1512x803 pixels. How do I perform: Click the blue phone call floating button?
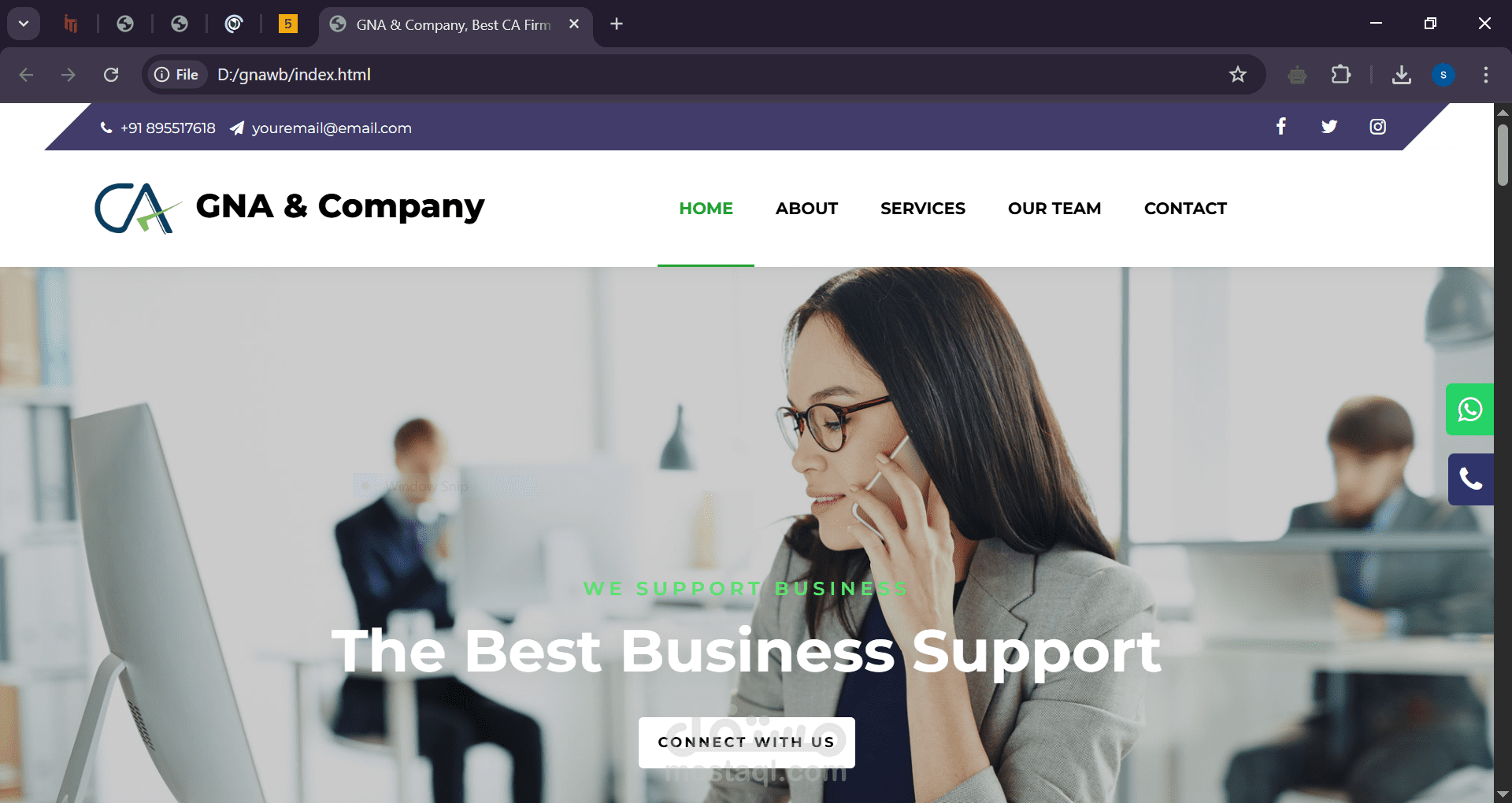pyautogui.click(x=1470, y=479)
